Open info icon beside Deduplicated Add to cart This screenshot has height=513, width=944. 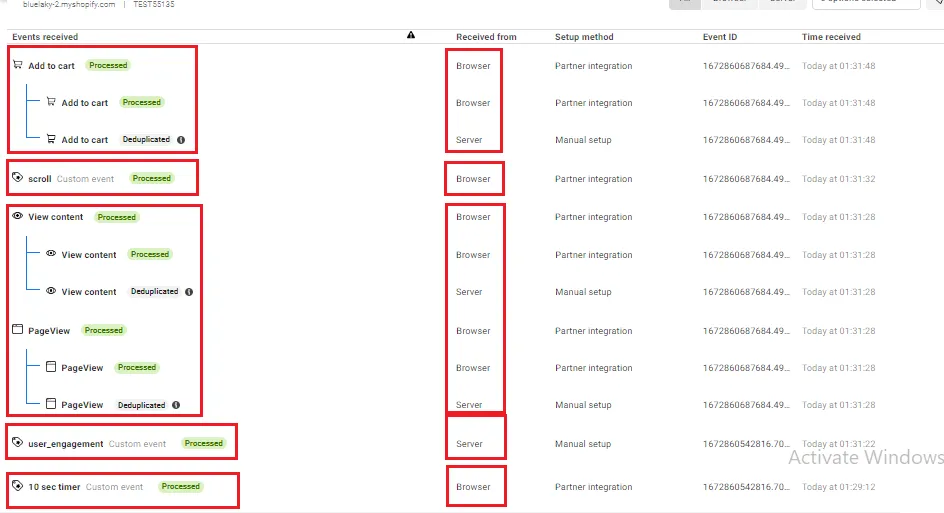[181, 140]
